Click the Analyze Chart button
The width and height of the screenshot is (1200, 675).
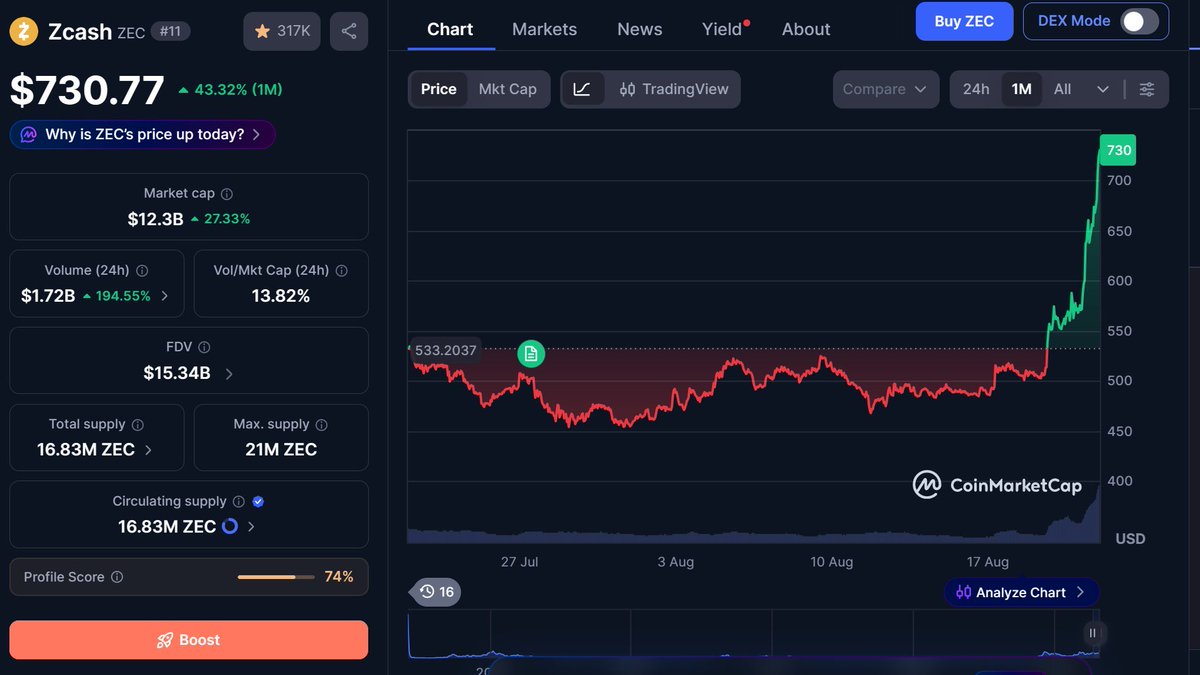click(x=1021, y=592)
